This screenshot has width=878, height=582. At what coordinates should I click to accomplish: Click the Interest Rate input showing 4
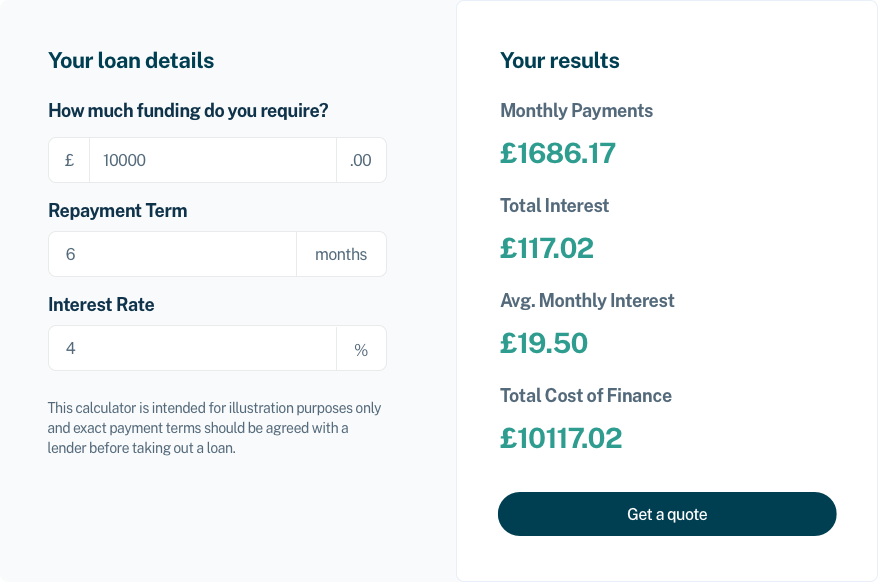(190, 347)
